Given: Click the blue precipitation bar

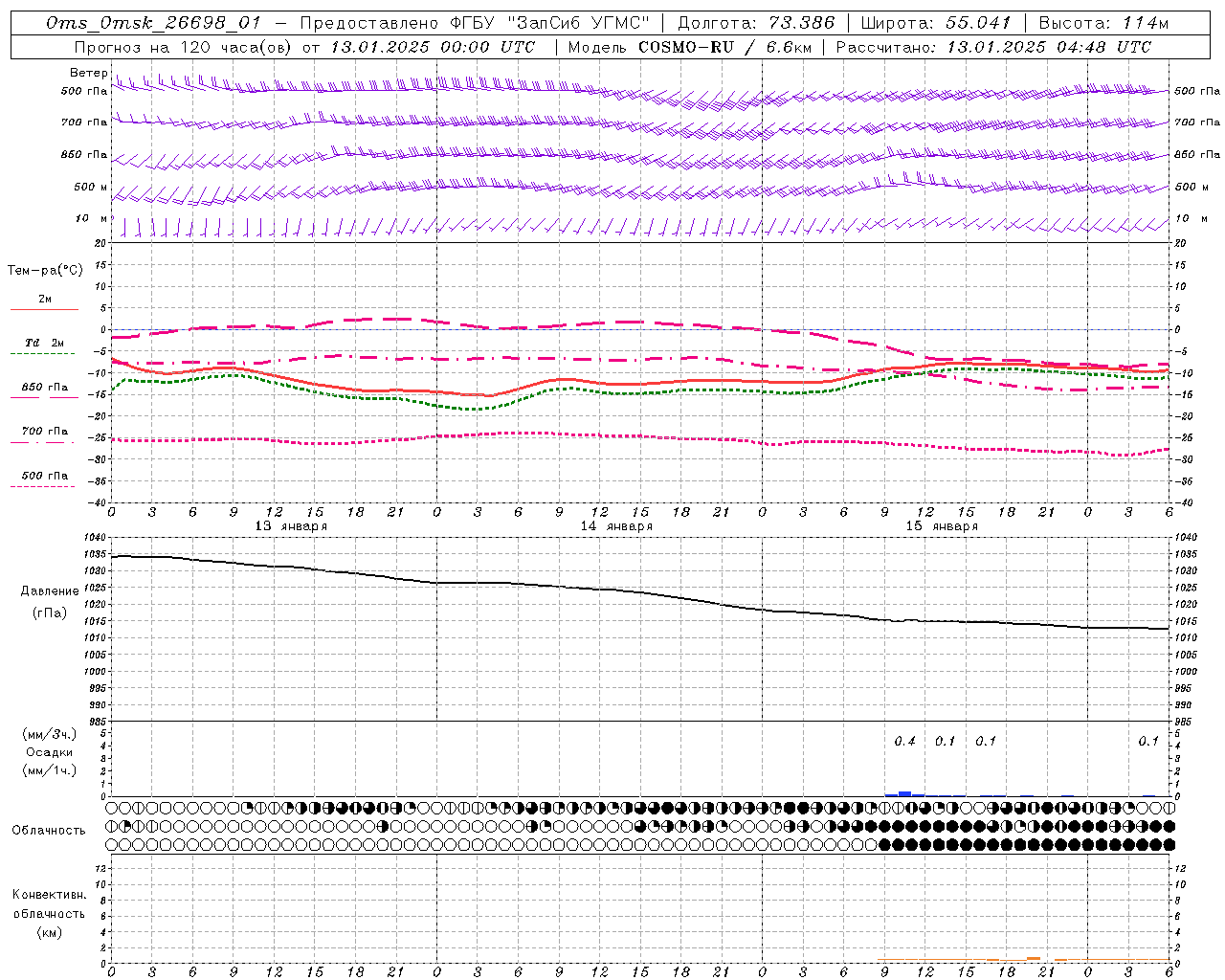Looking at the screenshot, I should click(904, 793).
